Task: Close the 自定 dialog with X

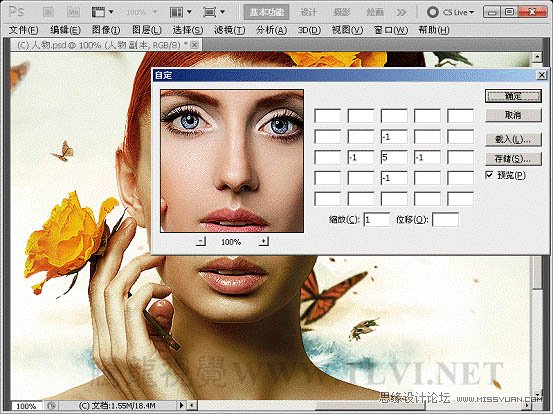Action: 542,75
